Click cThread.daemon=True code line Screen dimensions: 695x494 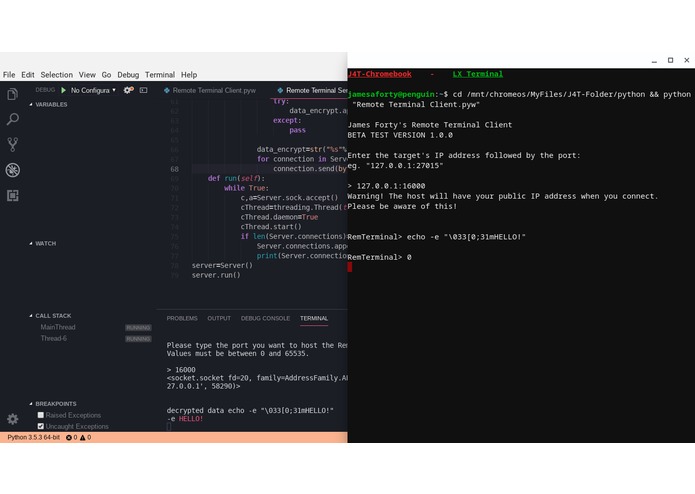pos(279,217)
